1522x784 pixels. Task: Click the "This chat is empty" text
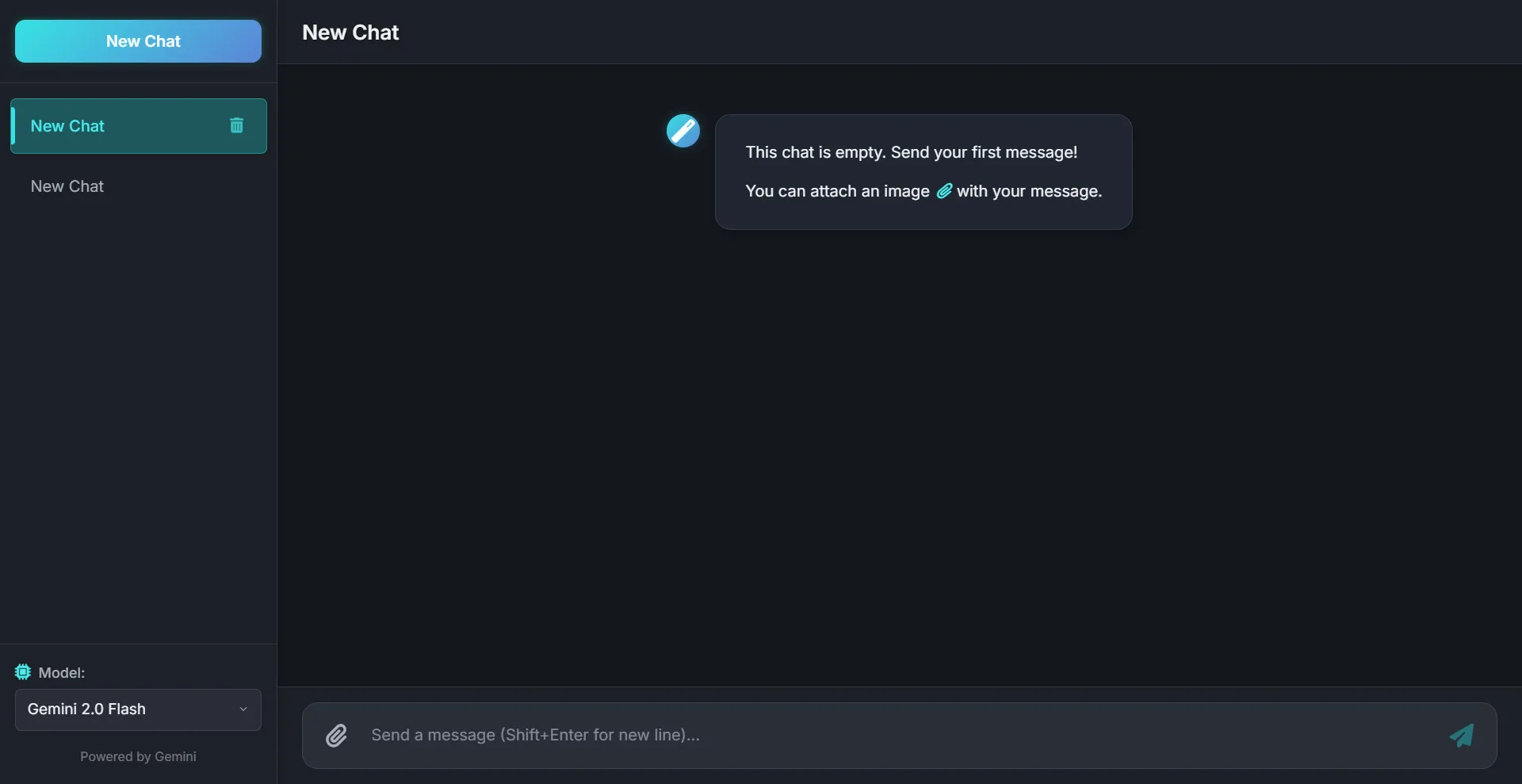coord(815,152)
